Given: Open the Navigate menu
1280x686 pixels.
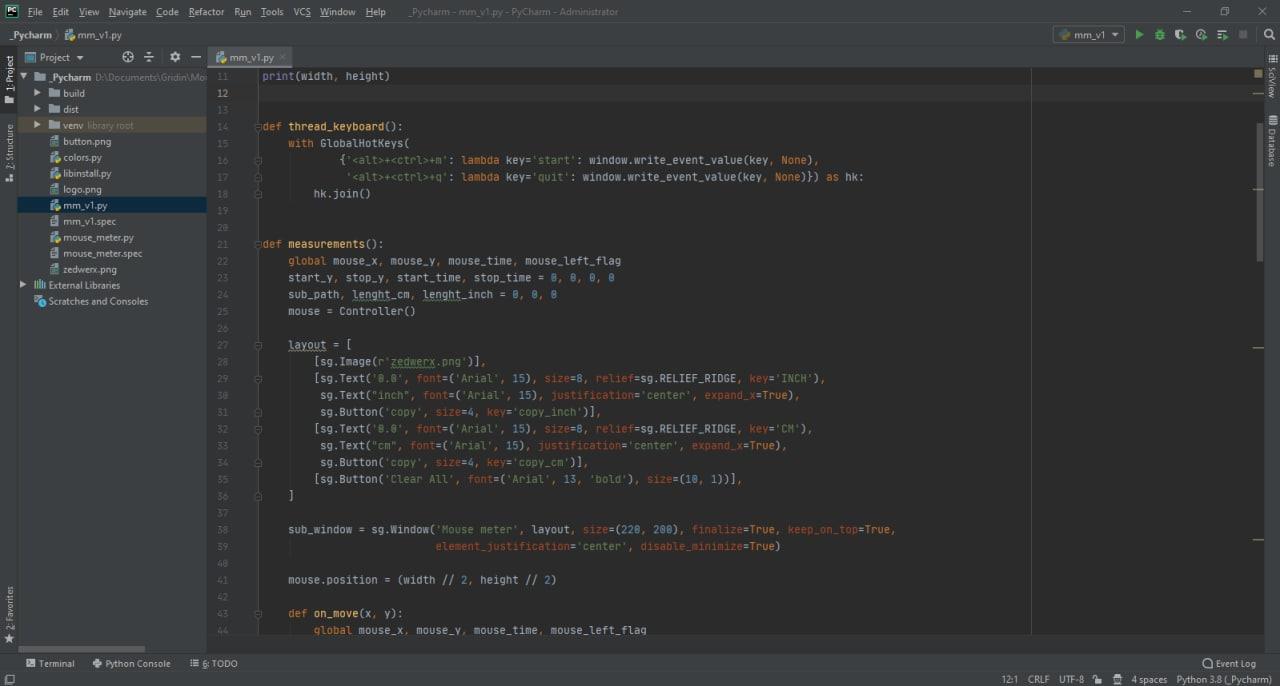Looking at the screenshot, I should [127, 12].
